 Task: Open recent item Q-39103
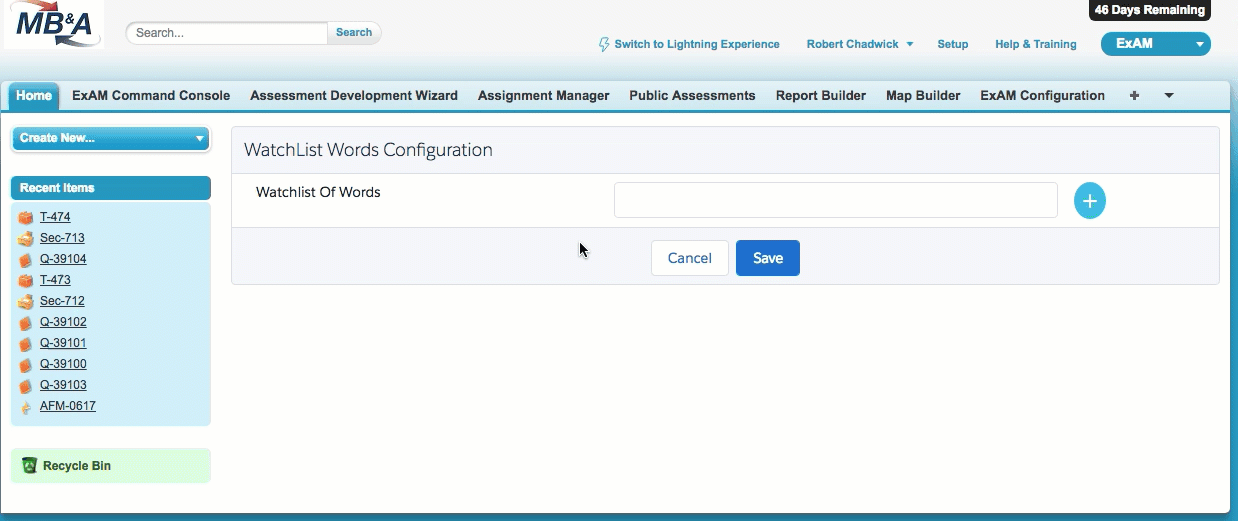pos(63,385)
